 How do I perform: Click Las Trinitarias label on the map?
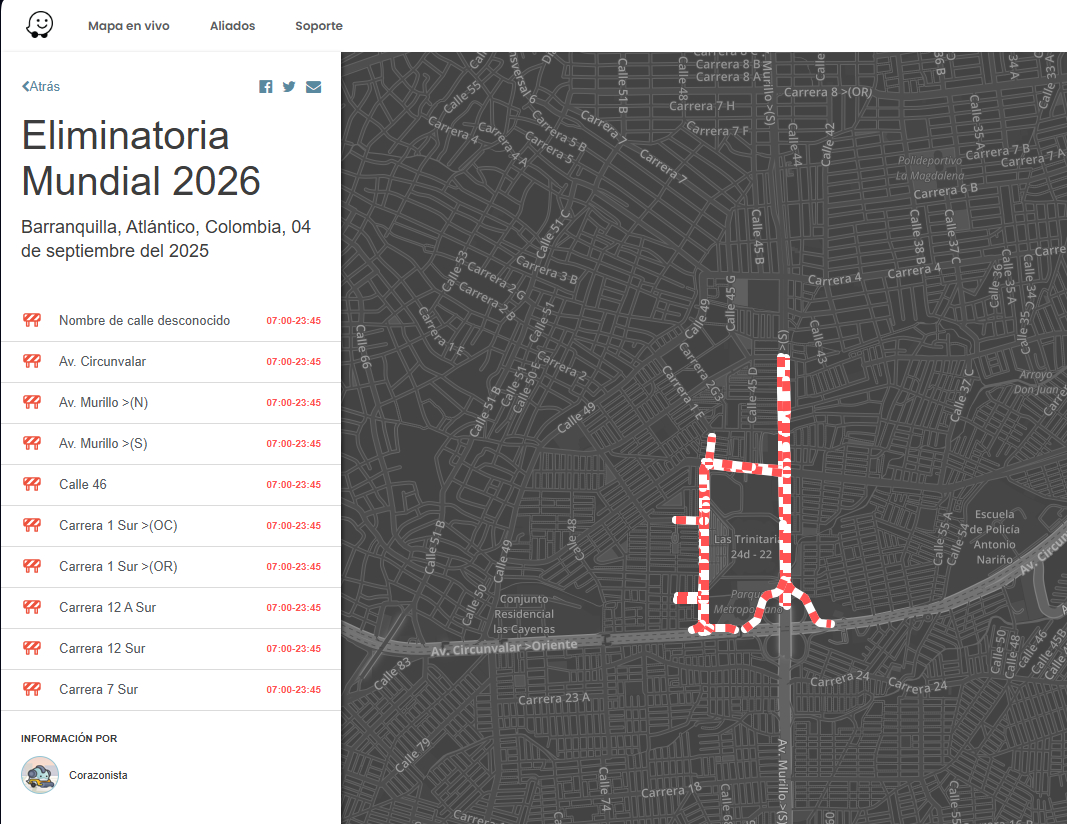pos(743,540)
